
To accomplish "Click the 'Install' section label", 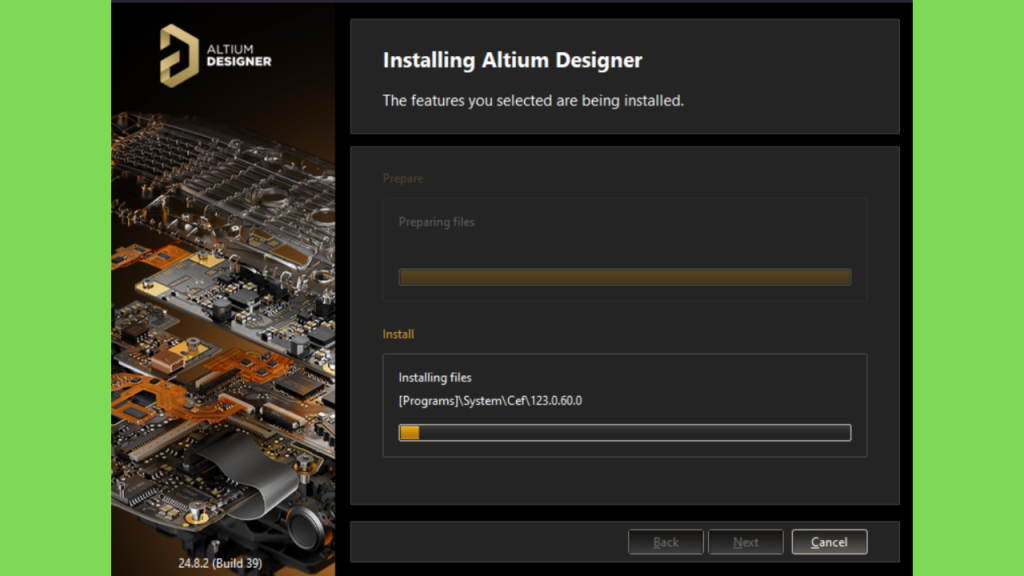I will click(398, 334).
